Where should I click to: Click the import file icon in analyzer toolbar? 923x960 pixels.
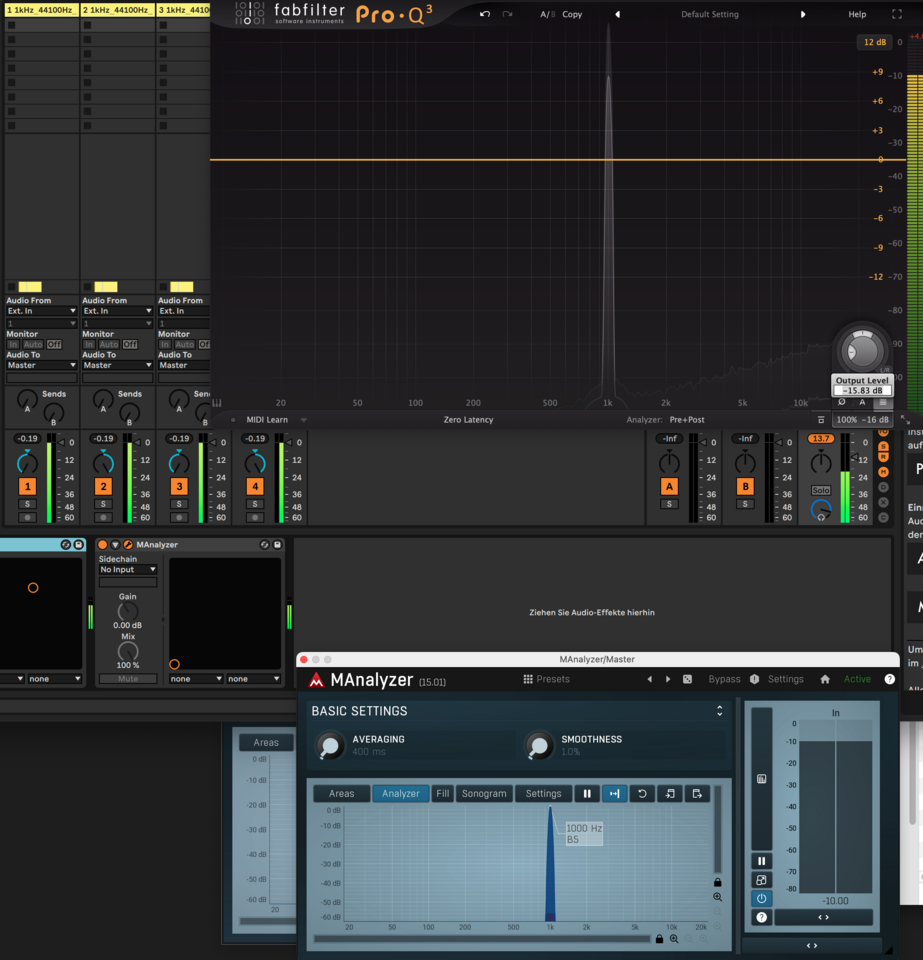coord(670,793)
